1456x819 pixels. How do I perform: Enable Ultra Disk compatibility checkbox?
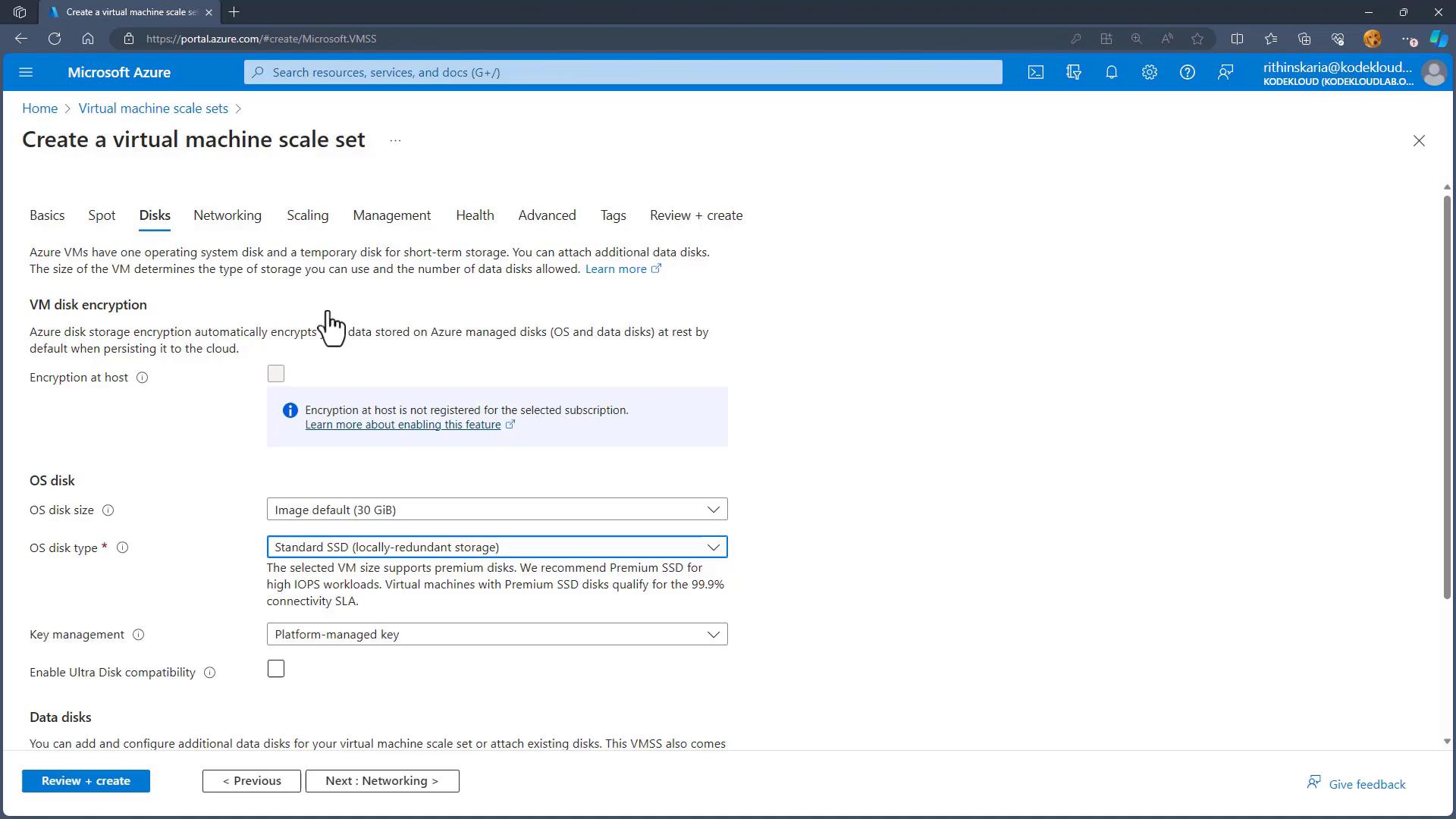pyautogui.click(x=276, y=669)
